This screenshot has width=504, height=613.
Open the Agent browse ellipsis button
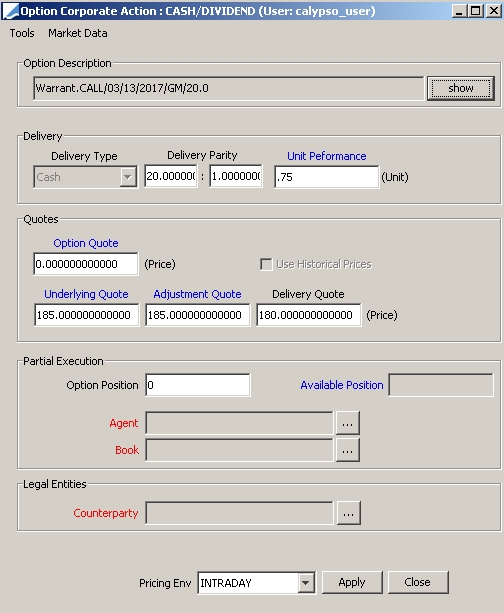click(x=348, y=423)
